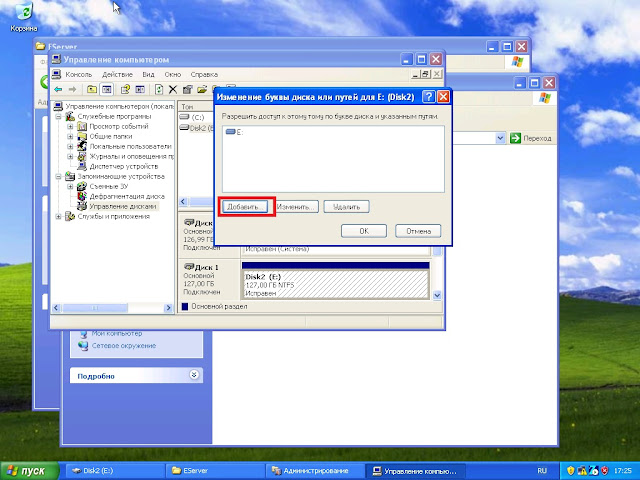Click the Отмена button
This screenshot has width=640, height=480.
point(418,231)
